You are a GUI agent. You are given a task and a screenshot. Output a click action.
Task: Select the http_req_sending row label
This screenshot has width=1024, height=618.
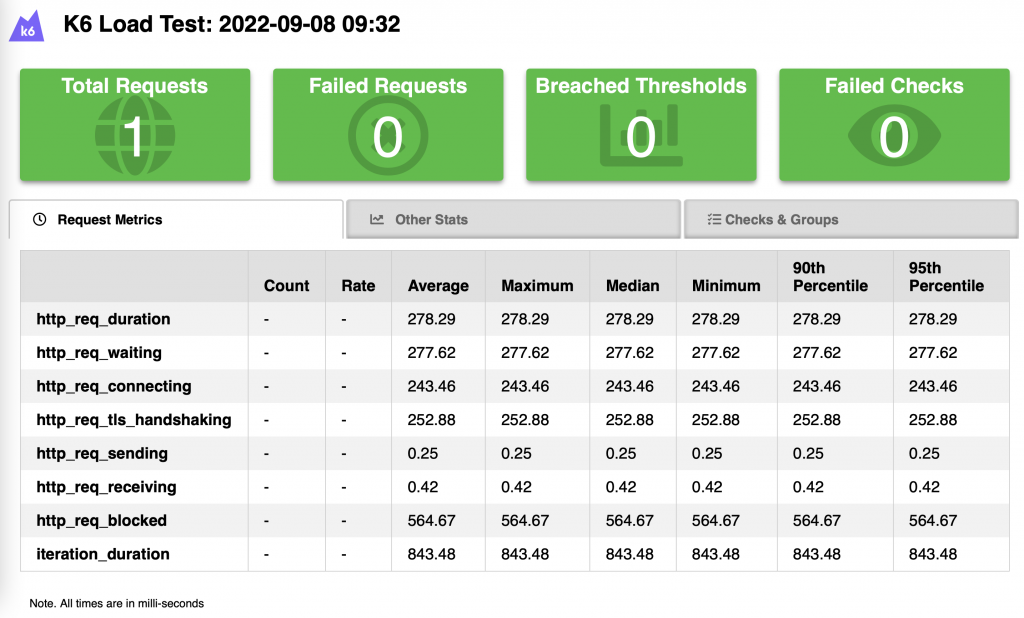(102, 453)
